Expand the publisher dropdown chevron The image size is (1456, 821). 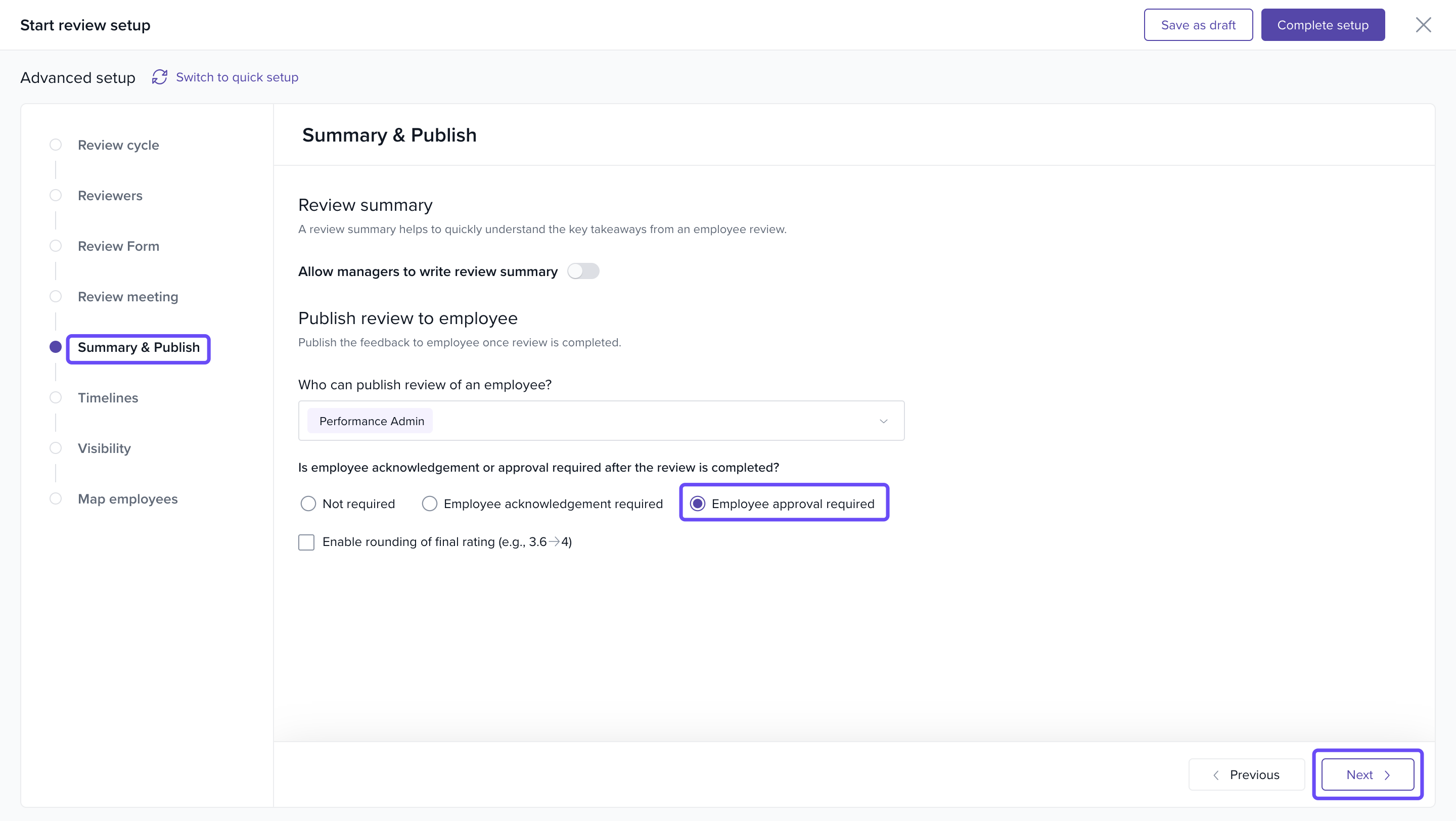pyautogui.click(x=883, y=421)
